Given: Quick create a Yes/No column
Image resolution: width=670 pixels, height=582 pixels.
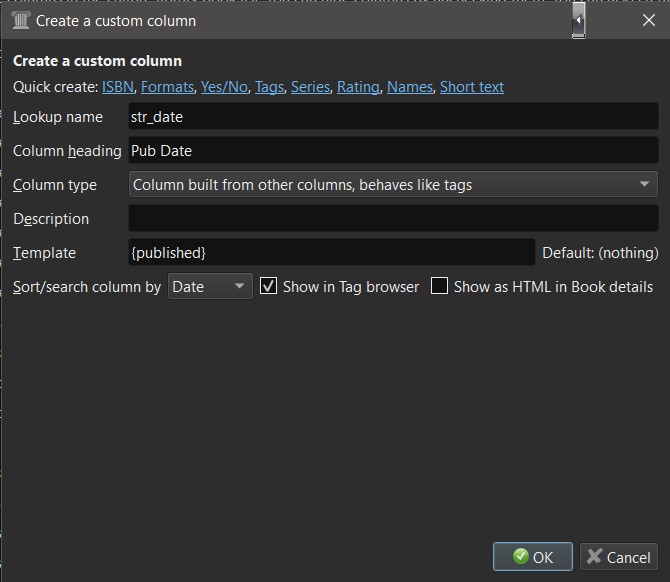Looking at the screenshot, I should pyautogui.click(x=224, y=87).
